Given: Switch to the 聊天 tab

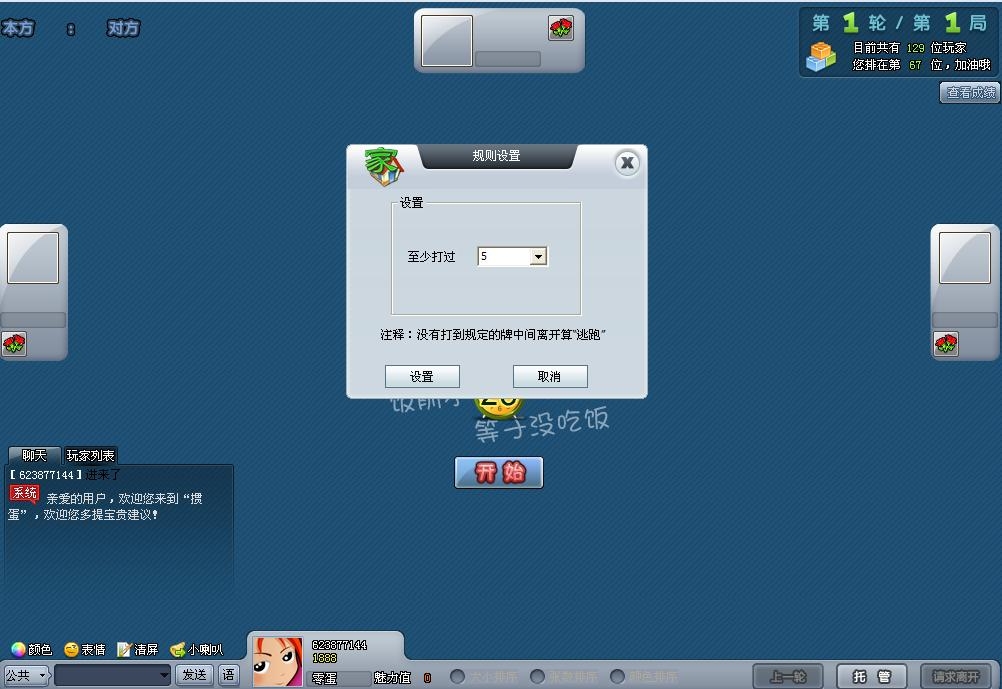Looking at the screenshot, I should click(x=34, y=456).
